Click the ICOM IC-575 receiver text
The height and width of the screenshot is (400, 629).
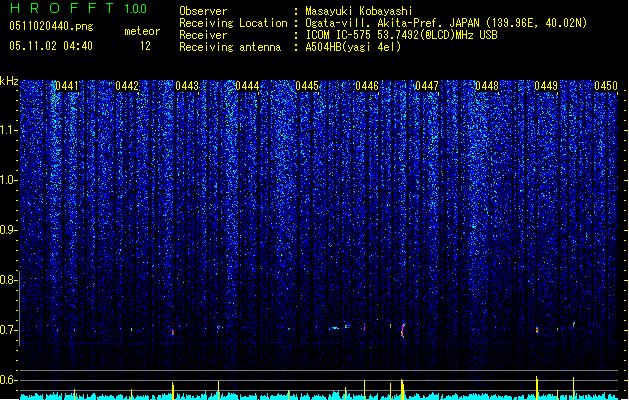[402, 35]
